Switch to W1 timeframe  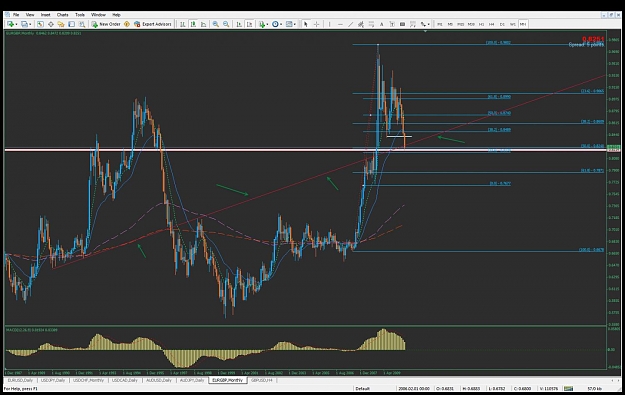click(513, 24)
